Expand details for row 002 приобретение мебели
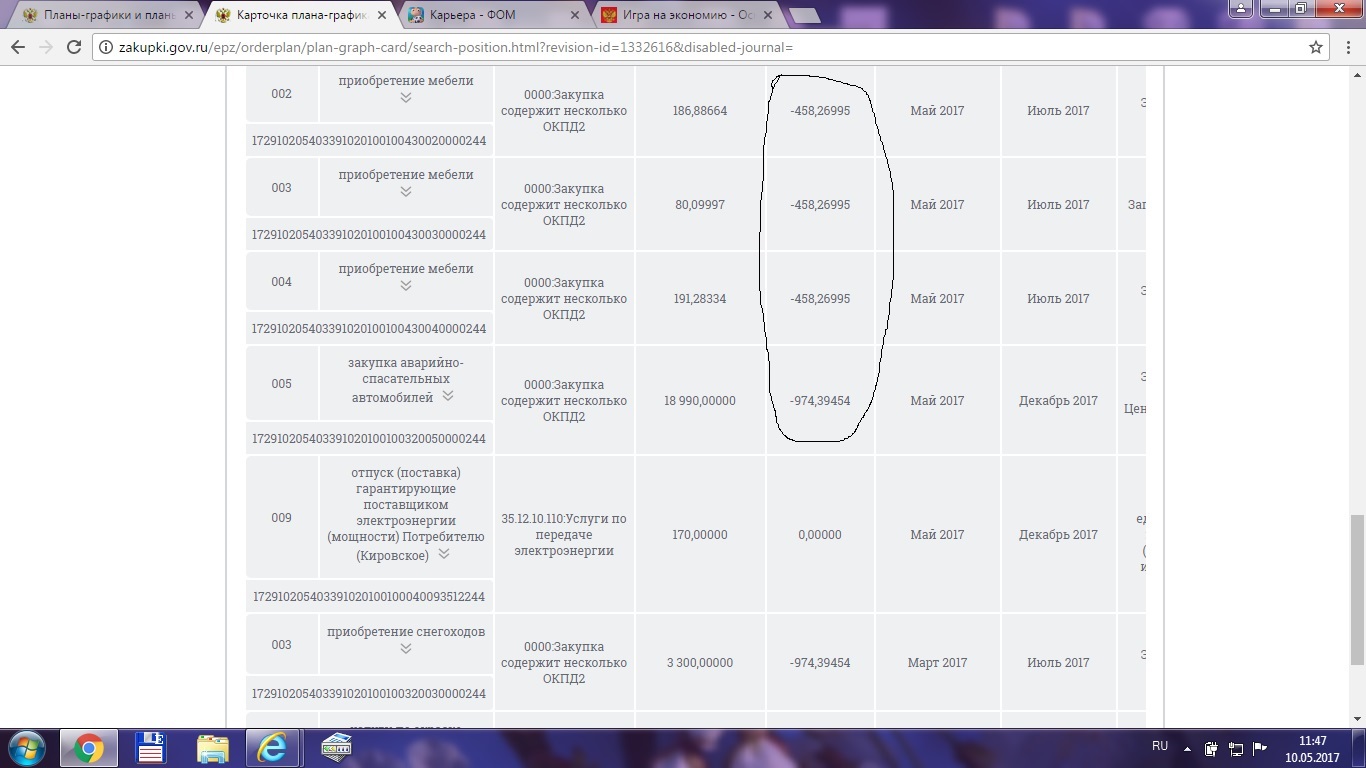Screen dimensions: 1366x768 [406, 98]
